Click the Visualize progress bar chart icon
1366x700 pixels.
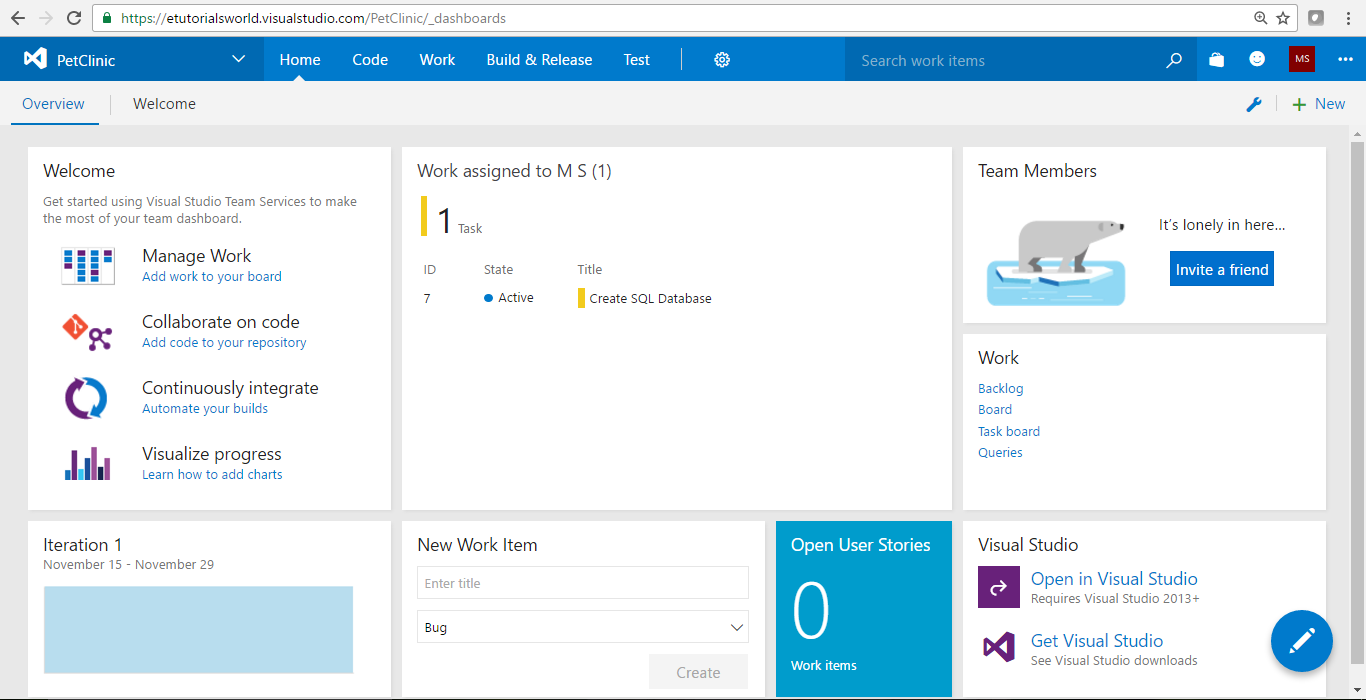[x=88, y=463]
